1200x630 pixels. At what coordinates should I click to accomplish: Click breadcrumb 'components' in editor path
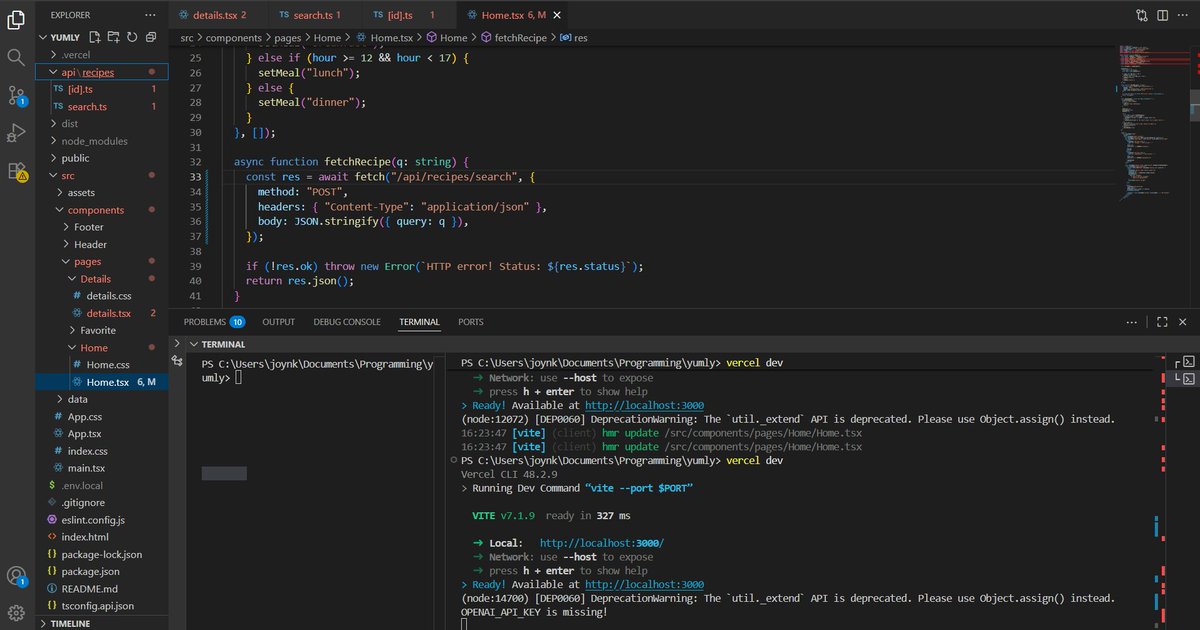click(234, 37)
